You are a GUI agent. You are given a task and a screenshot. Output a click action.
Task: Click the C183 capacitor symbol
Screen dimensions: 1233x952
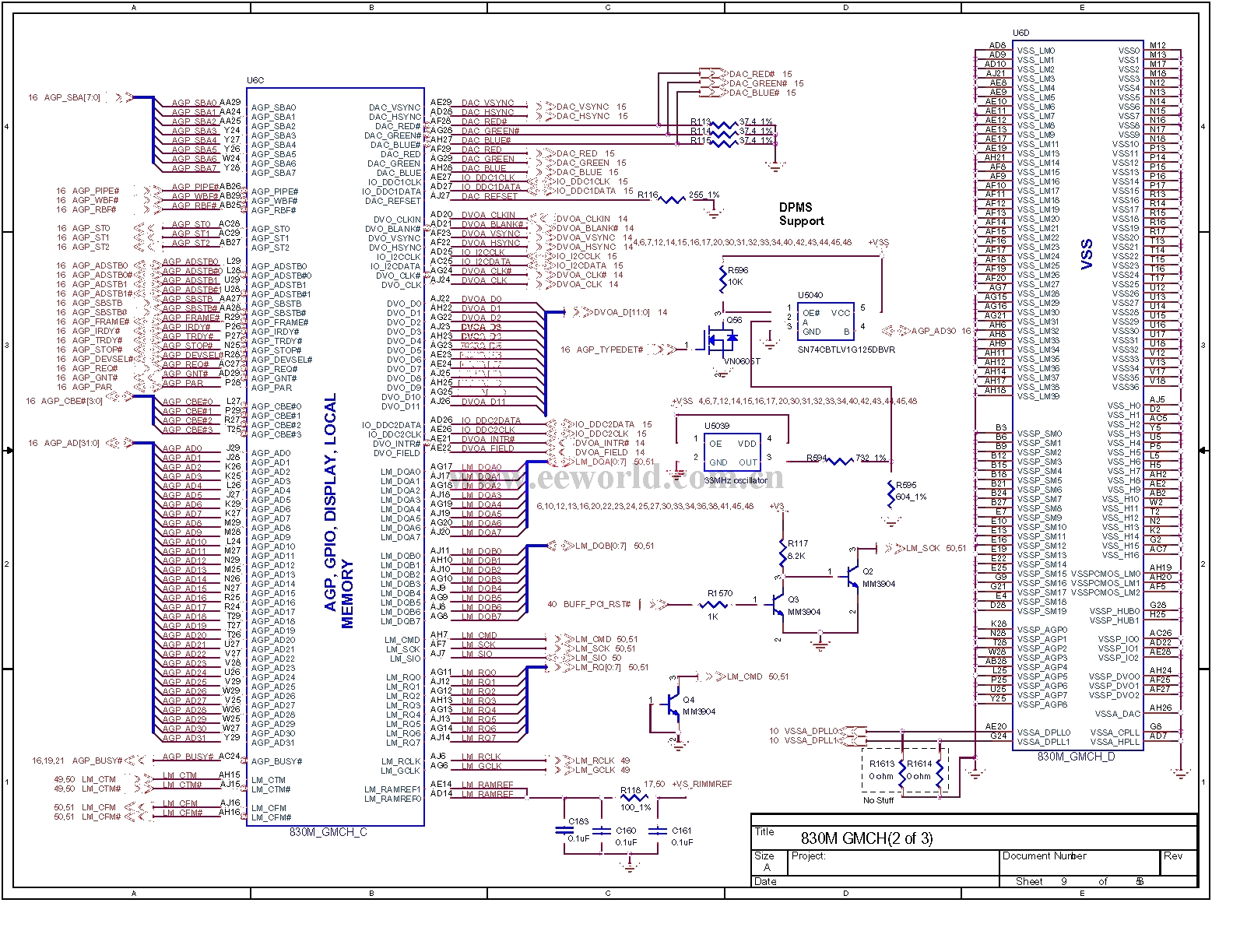coord(564,830)
